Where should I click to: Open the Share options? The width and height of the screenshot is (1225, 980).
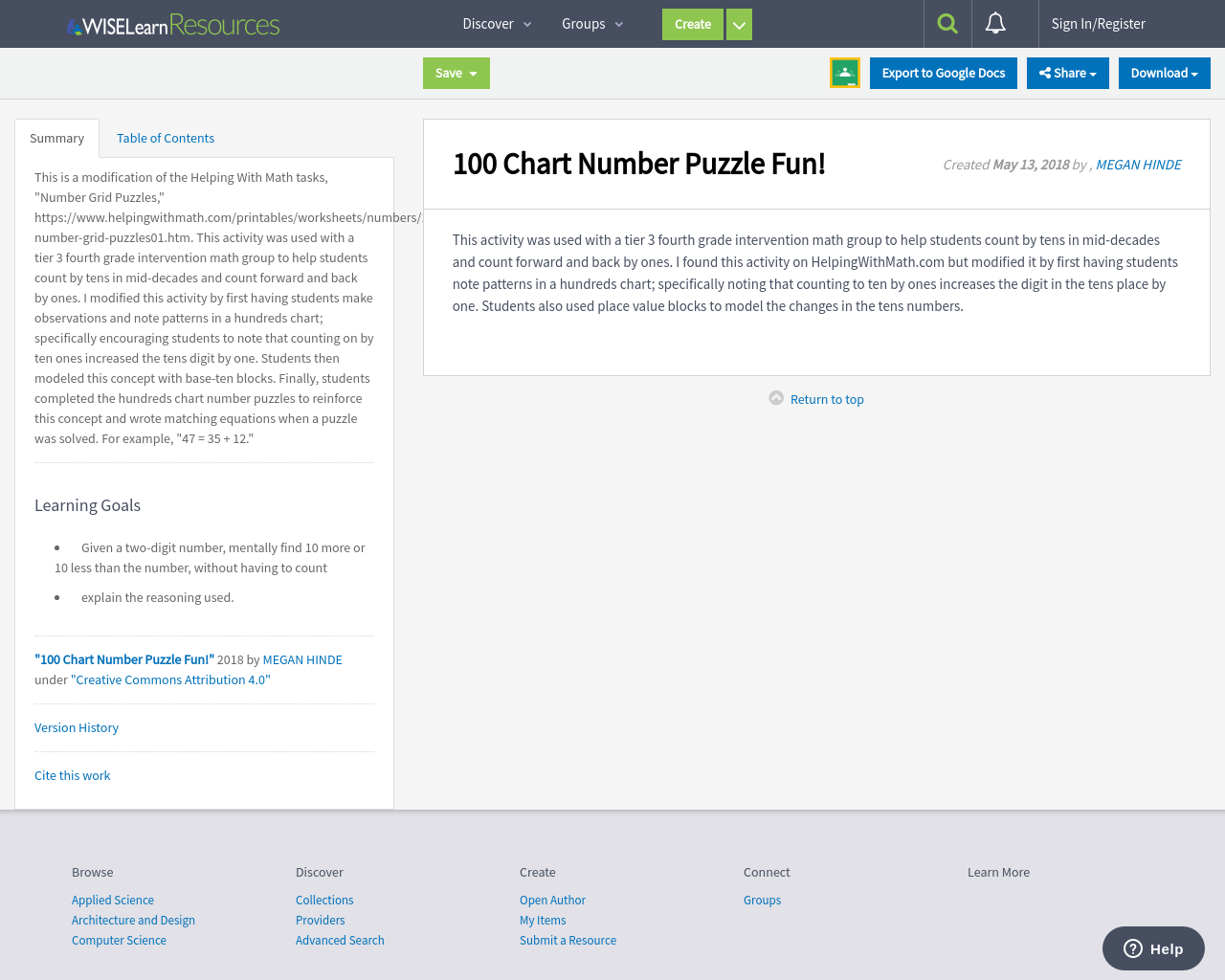1067,72
